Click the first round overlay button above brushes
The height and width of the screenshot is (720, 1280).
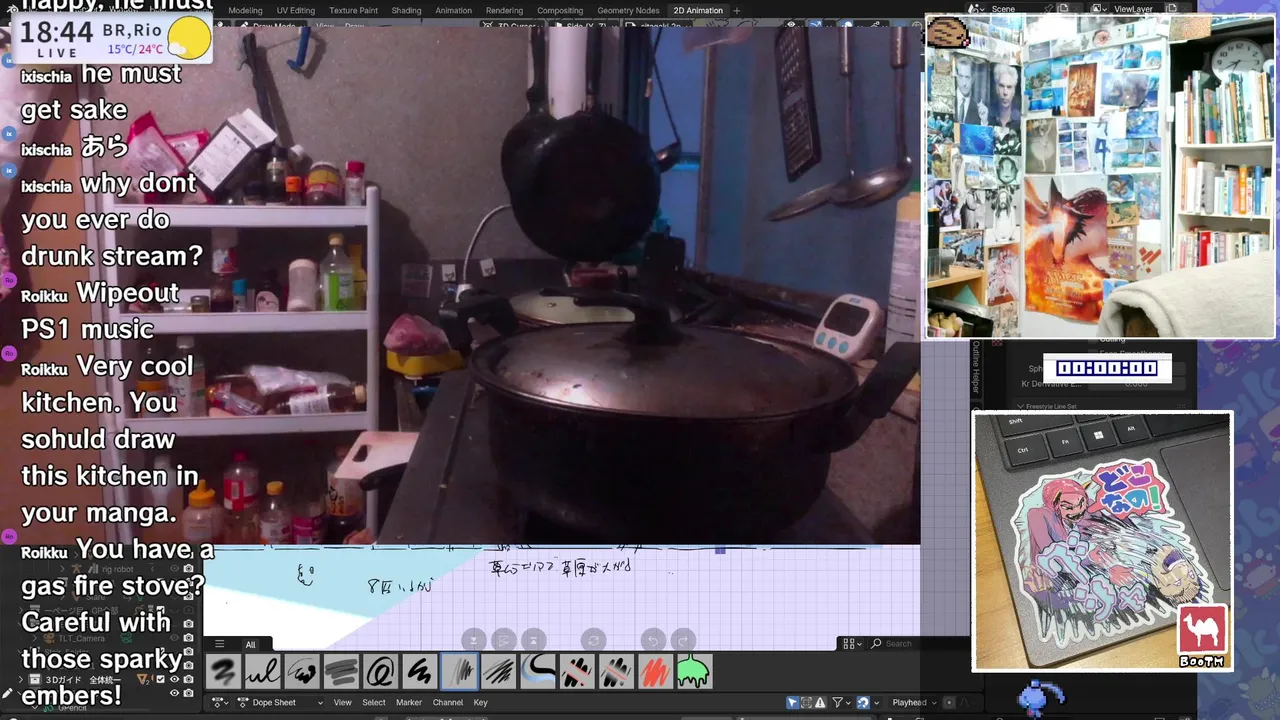click(473, 640)
